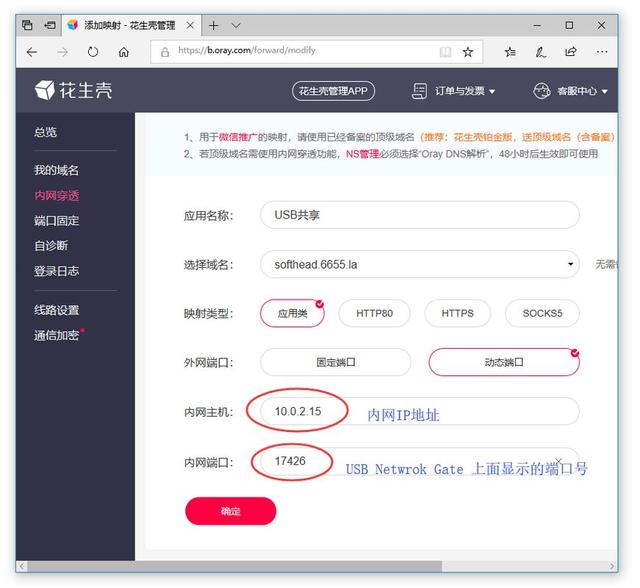640x588 pixels.
Task: Choose 固定端口 external port option
Action: click(x=335, y=362)
